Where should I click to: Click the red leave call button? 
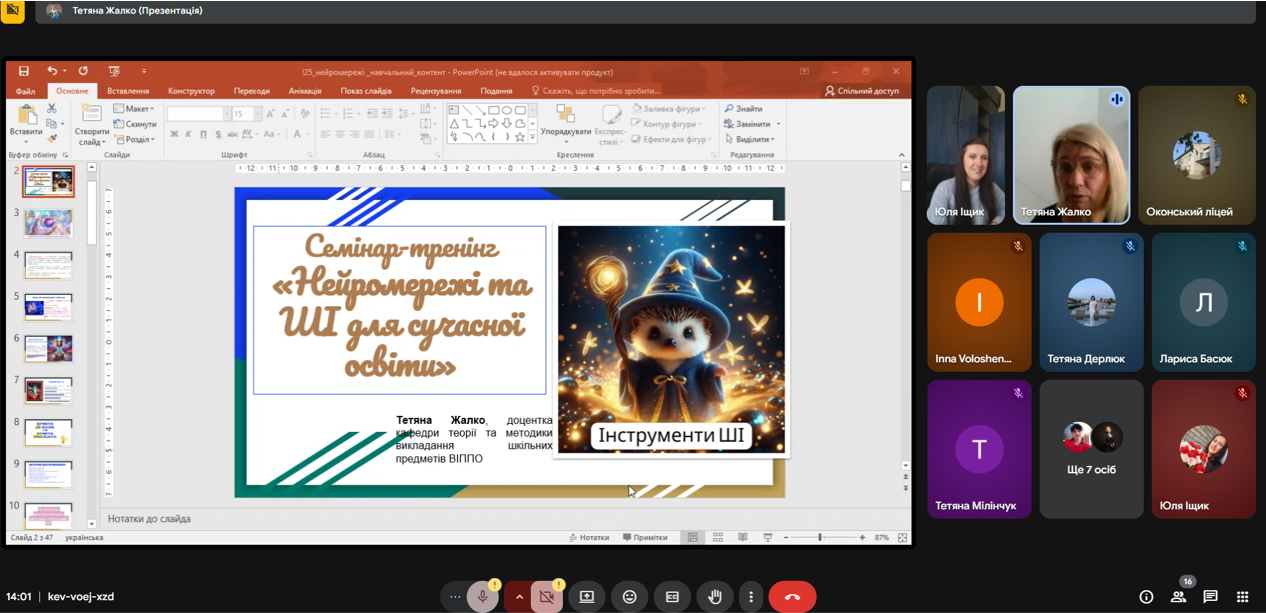(x=792, y=597)
